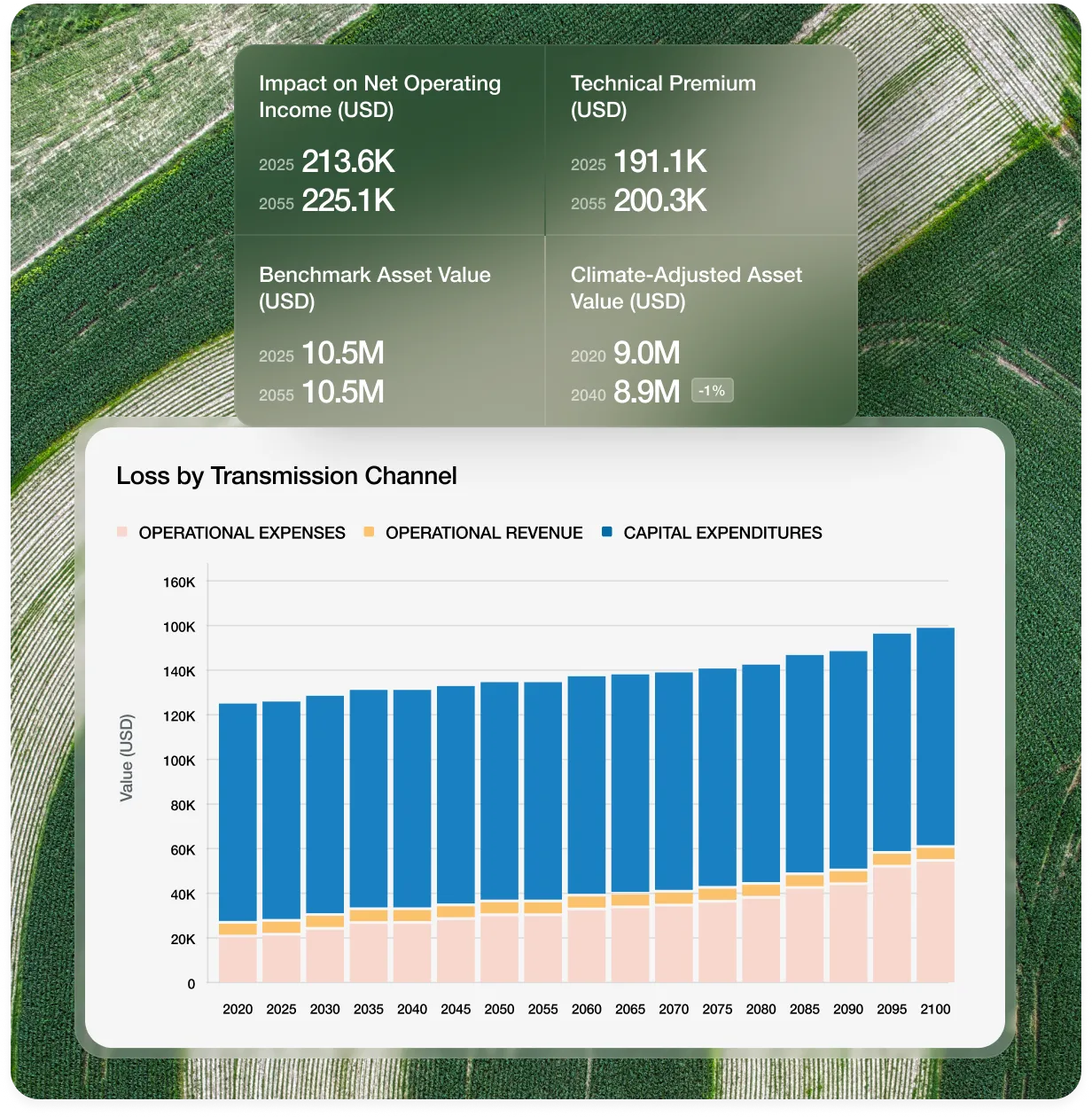Image resolution: width=1092 pixels, height=1117 pixels.
Task: Click the operational revenue segment for 2035
Action: 369,916
